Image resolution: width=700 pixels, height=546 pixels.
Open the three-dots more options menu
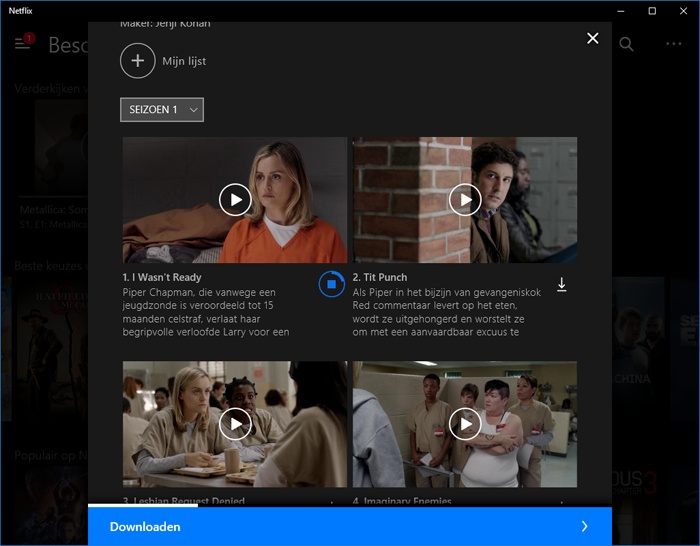674,44
